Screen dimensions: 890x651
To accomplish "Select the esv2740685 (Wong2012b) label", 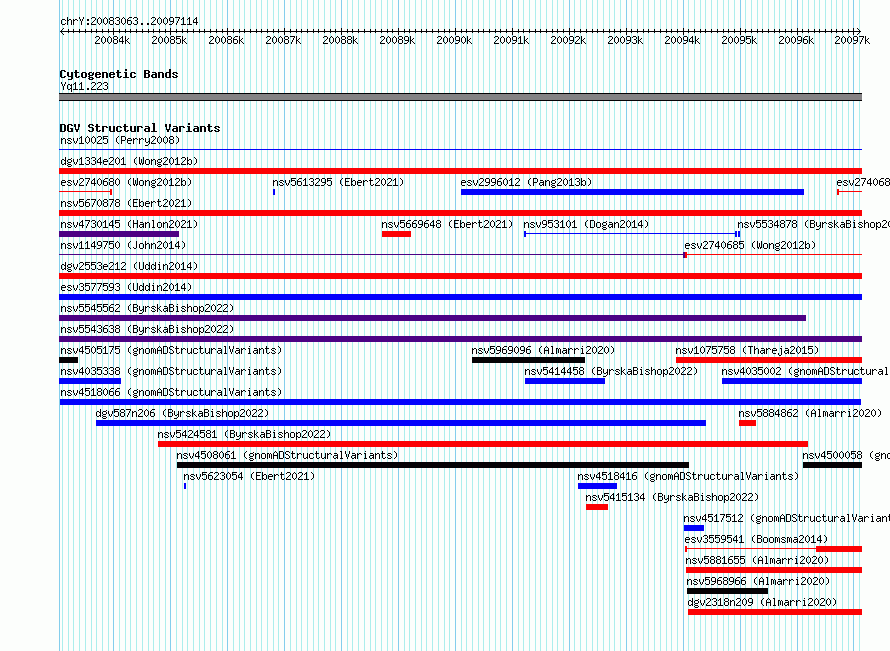I will pyautogui.click(x=750, y=245).
